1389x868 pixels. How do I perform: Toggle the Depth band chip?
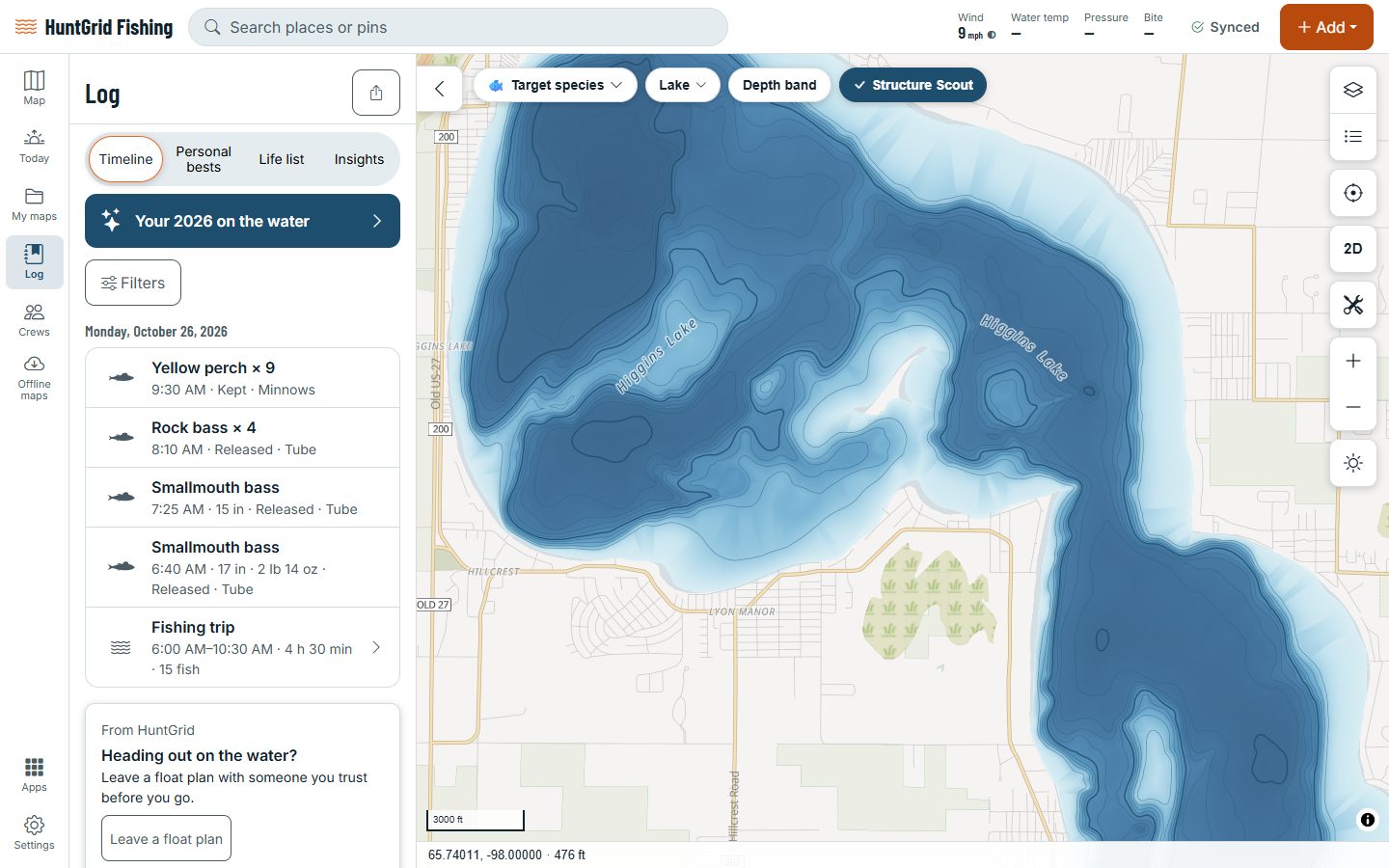pos(779,85)
